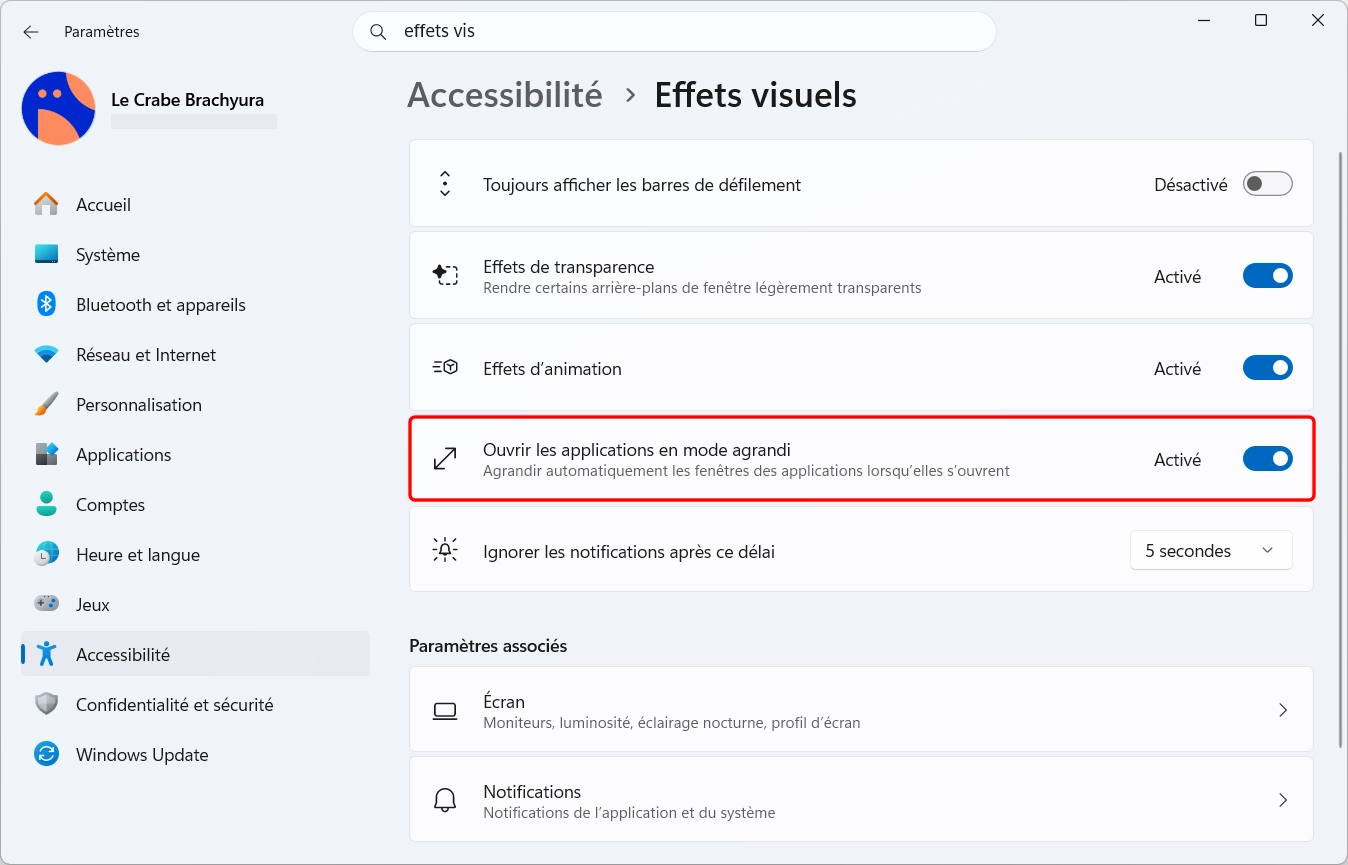Open Écran related settings chevron
Viewport: 1348px width, 865px height.
tap(1283, 710)
